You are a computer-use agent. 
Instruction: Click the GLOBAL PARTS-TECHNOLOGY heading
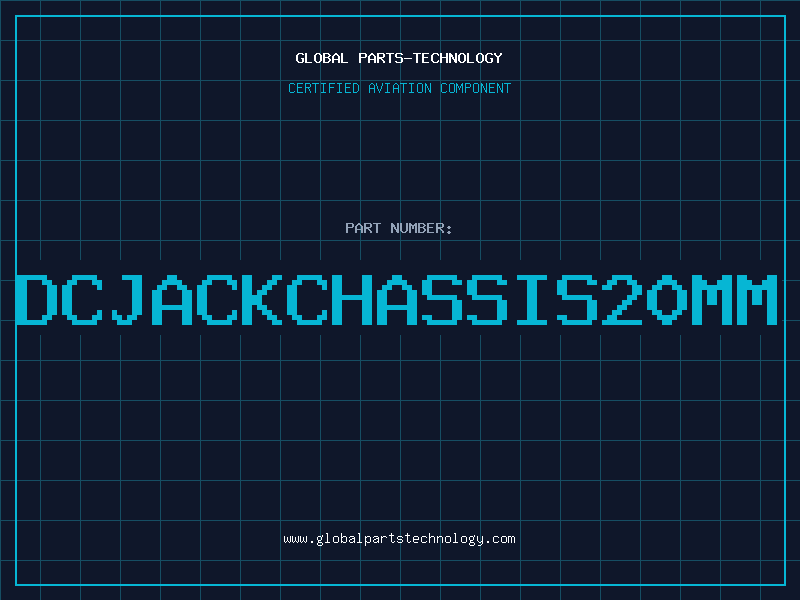[x=399, y=58]
